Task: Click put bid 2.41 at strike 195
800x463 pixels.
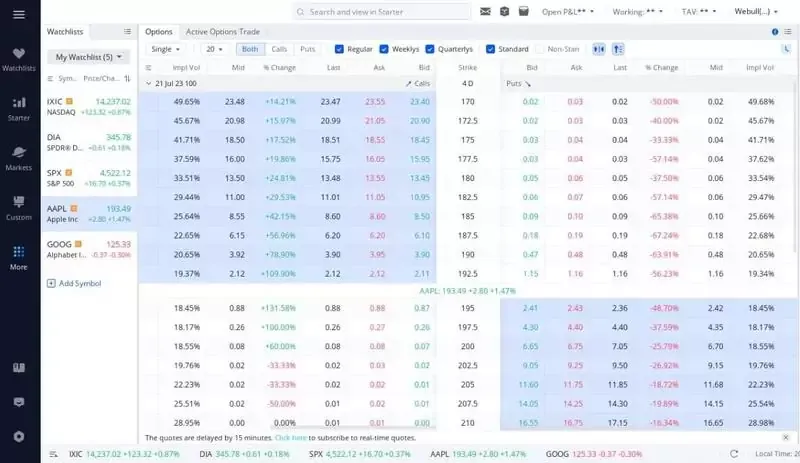Action: (x=530, y=308)
